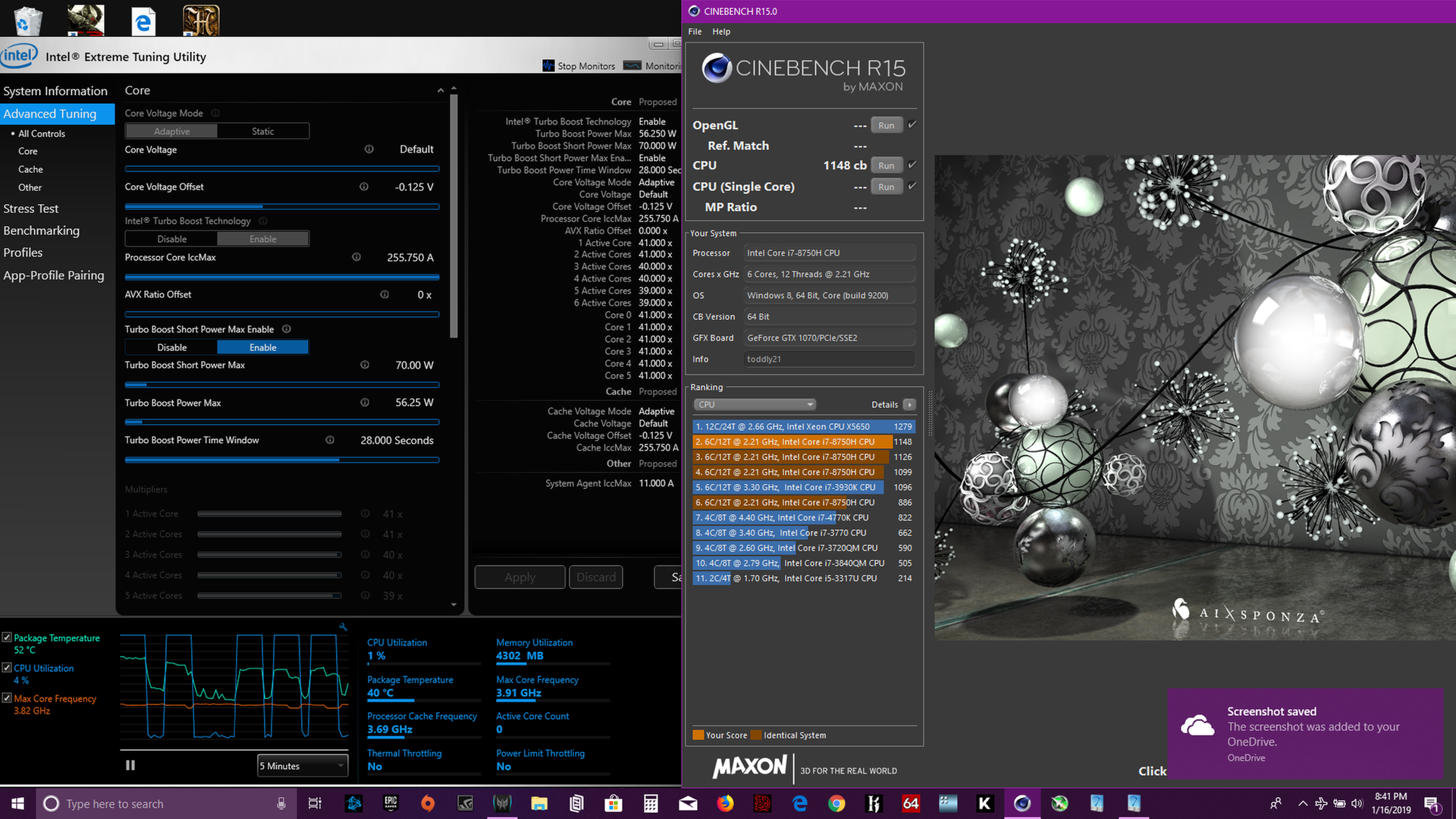
Task: Open Benchmarking in the XTU sidebar
Action: coord(41,231)
